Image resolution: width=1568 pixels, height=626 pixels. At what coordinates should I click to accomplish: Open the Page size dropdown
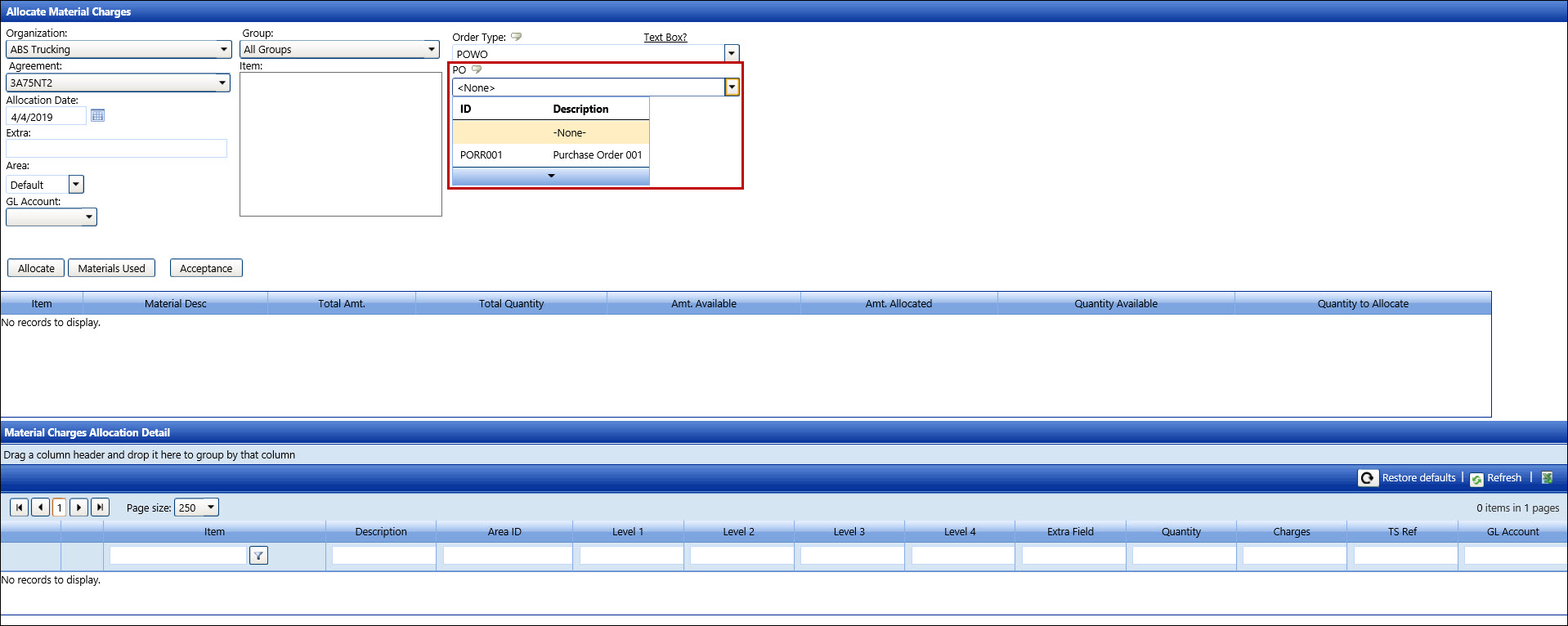211,508
